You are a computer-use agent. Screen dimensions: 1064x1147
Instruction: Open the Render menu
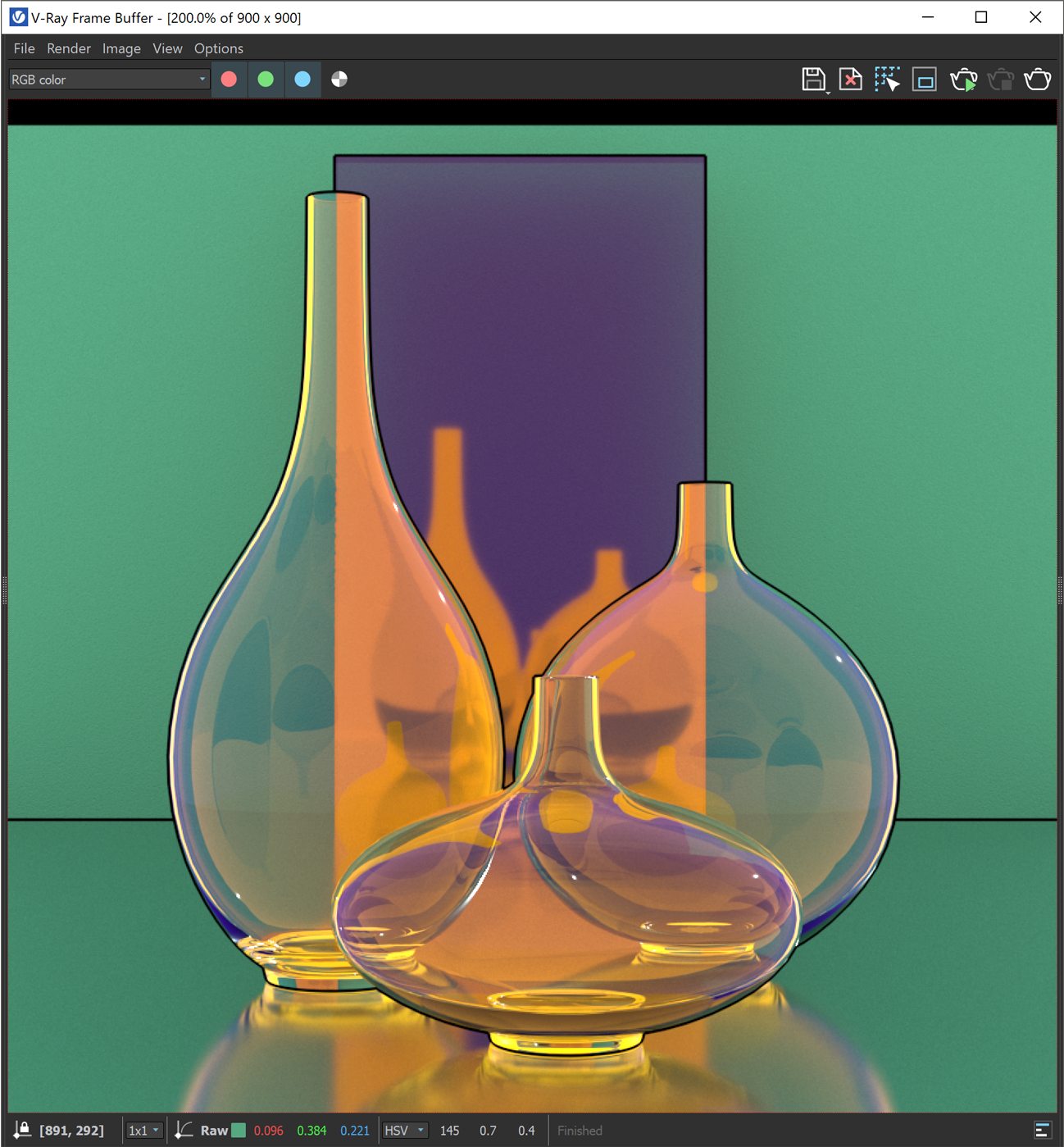click(x=69, y=48)
